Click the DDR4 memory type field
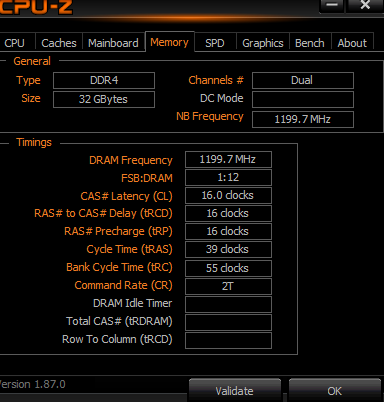 coord(104,80)
